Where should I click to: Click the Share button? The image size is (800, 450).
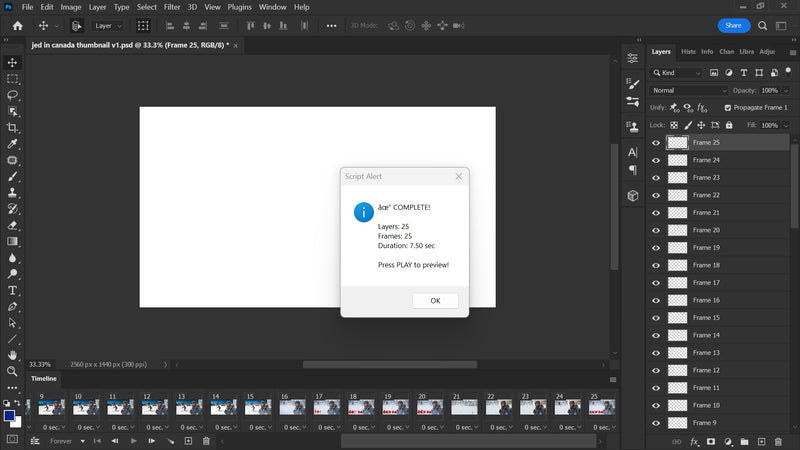click(x=734, y=25)
